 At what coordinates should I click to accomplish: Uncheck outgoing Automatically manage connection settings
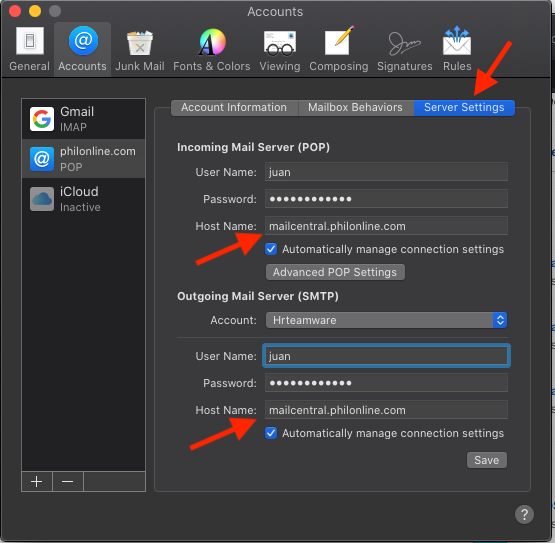[x=271, y=433]
